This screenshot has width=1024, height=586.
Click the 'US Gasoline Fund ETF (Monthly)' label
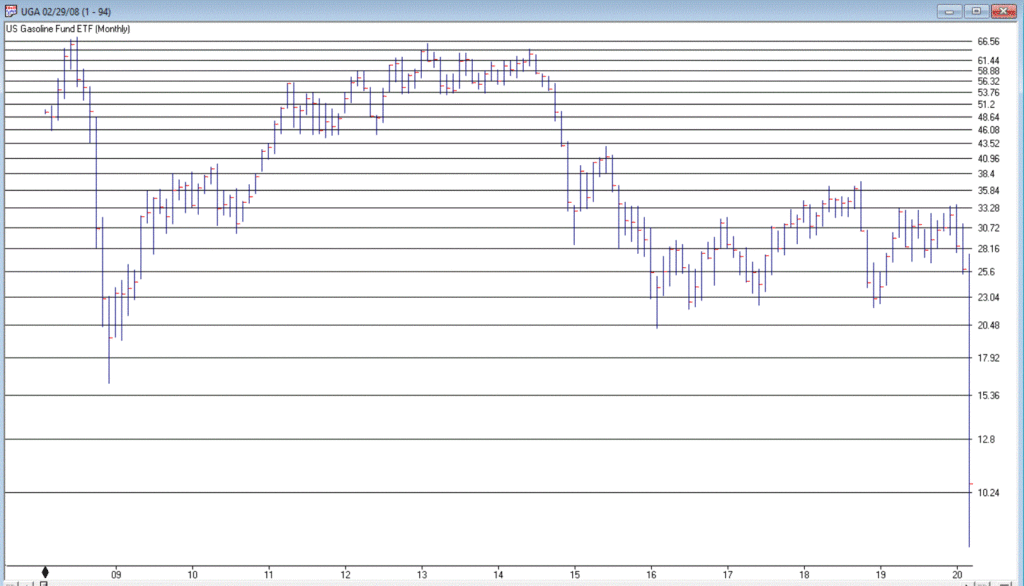(68, 29)
